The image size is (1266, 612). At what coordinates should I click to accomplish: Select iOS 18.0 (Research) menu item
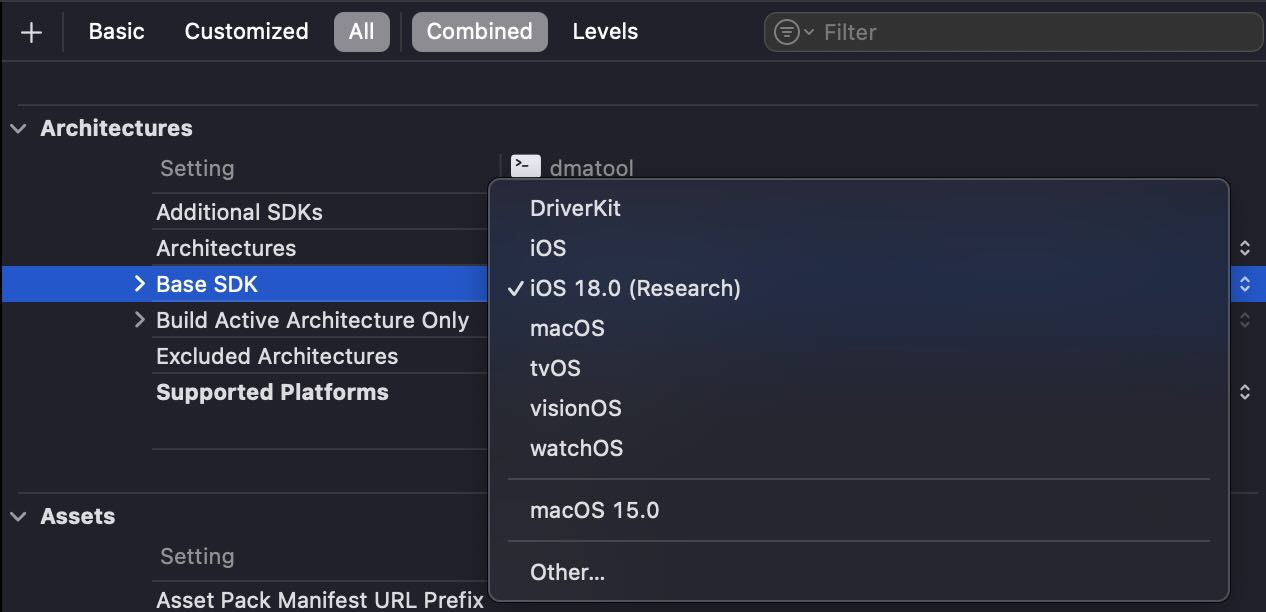click(859, 288)
